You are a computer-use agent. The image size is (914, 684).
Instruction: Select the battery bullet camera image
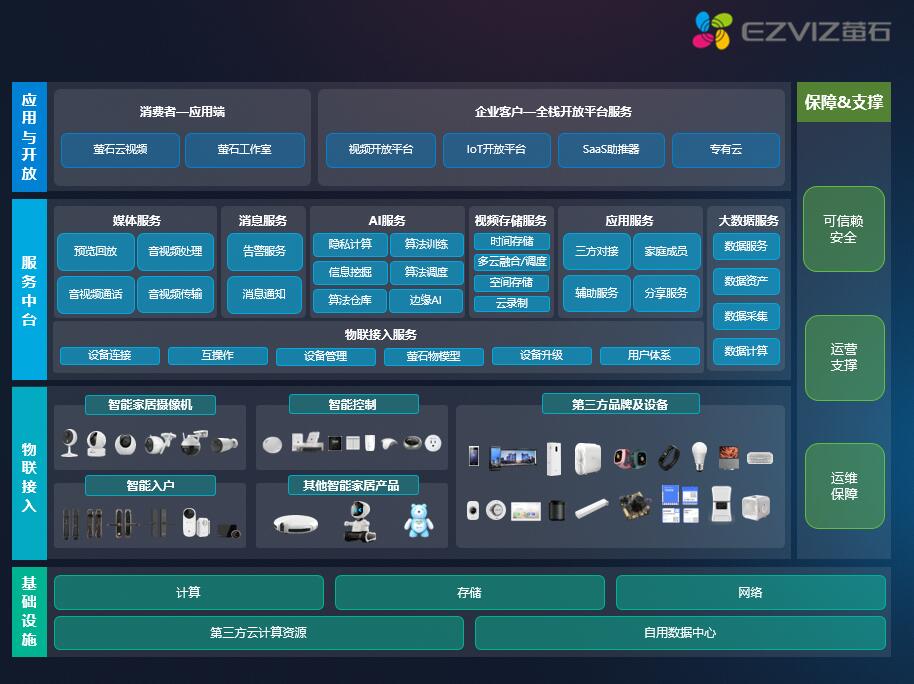coord(224,444)
